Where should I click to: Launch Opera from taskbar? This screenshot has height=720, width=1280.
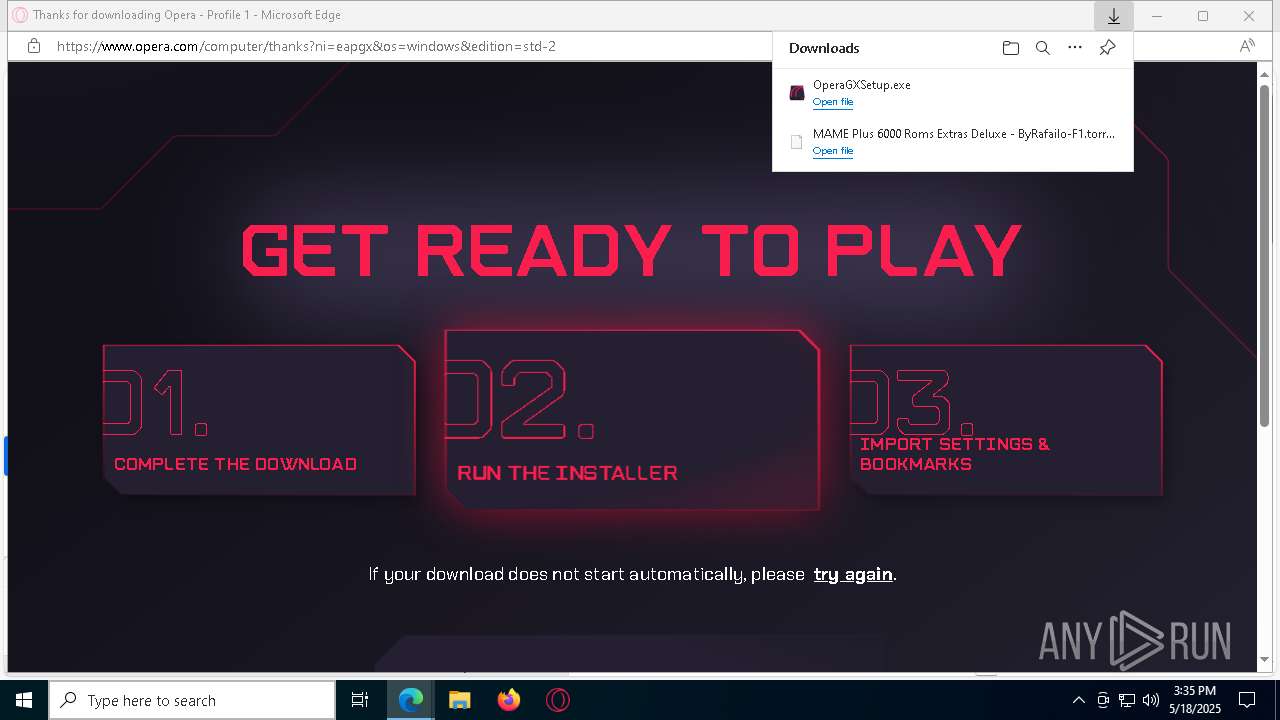pos(557,700)
